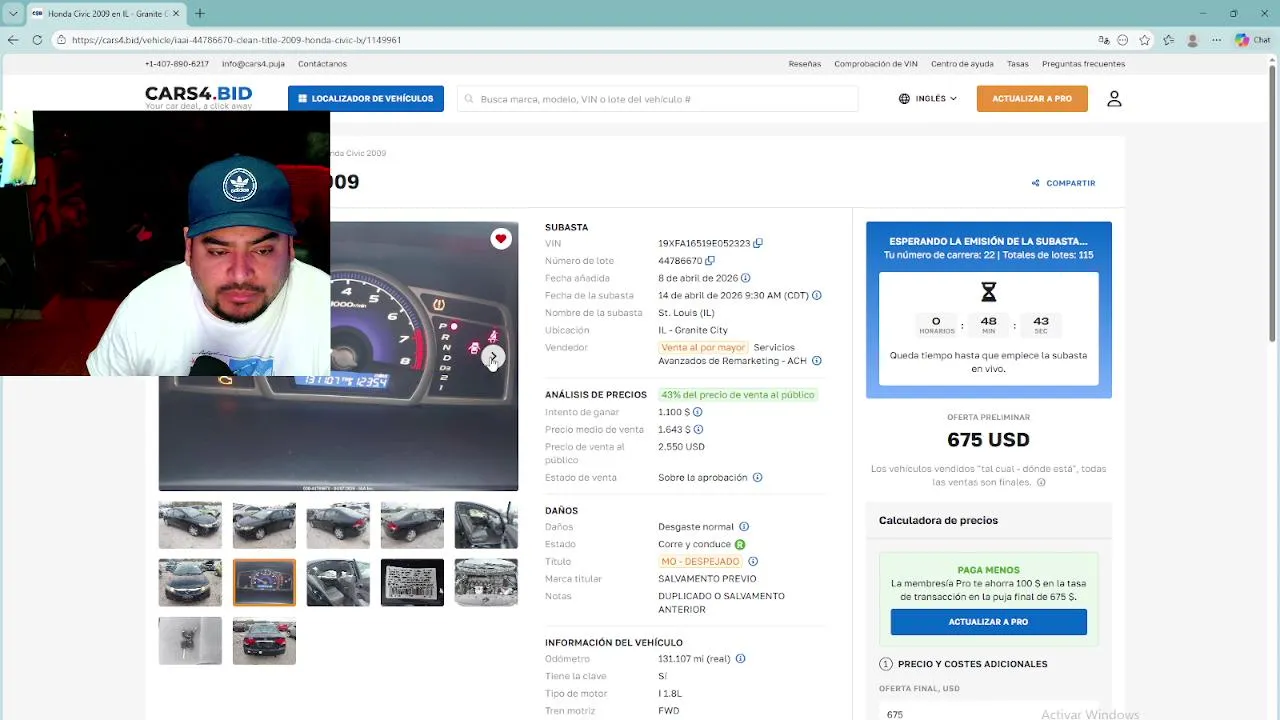Image resolution: width=1280 pixels, height=720 pixels.
Task: Show info for 'Intento de ganar' 1.100 $
Action: pyautogui.click(x=698, y=412)
